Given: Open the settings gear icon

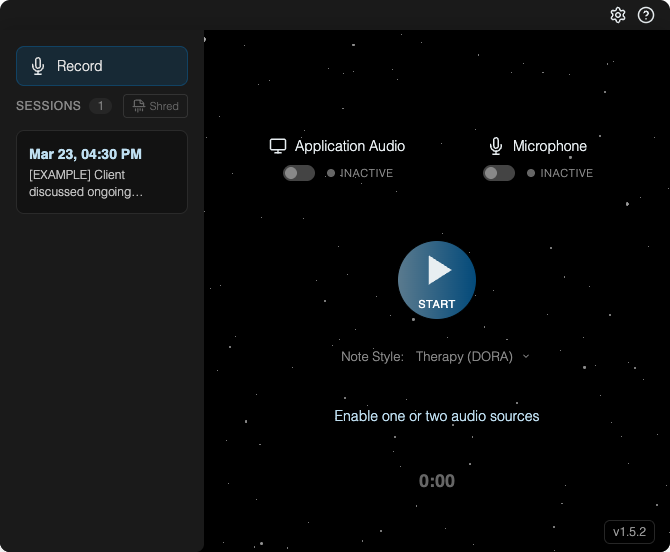Looking at the screenshot, I should click(x=618, y=15).
